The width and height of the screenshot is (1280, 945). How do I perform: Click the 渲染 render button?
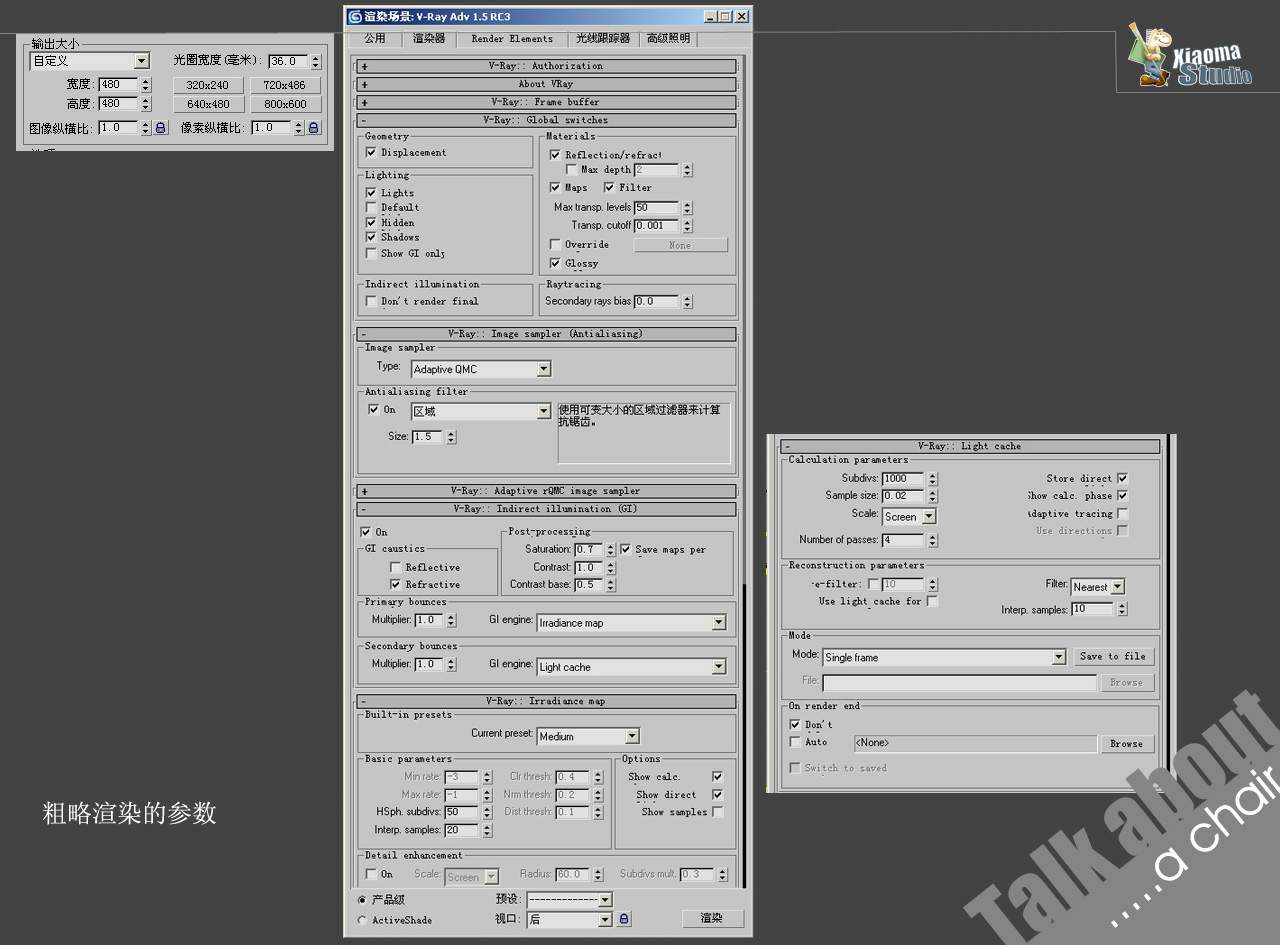[712, 918]
